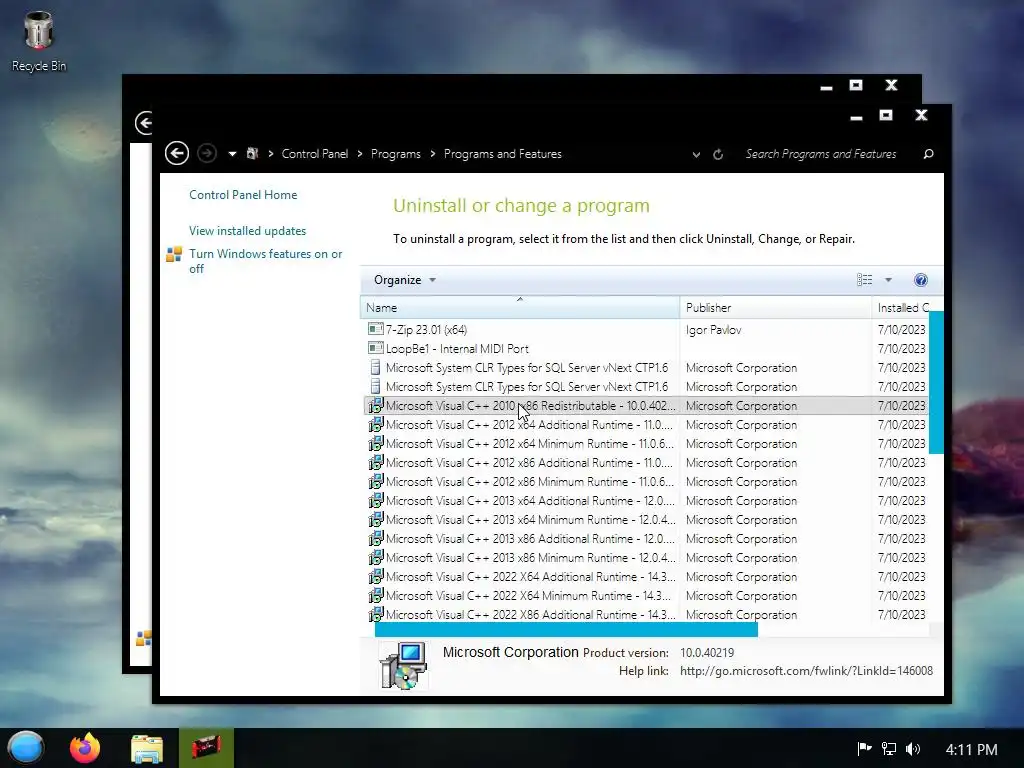Click the search magnifier icon

click(928, 154)
